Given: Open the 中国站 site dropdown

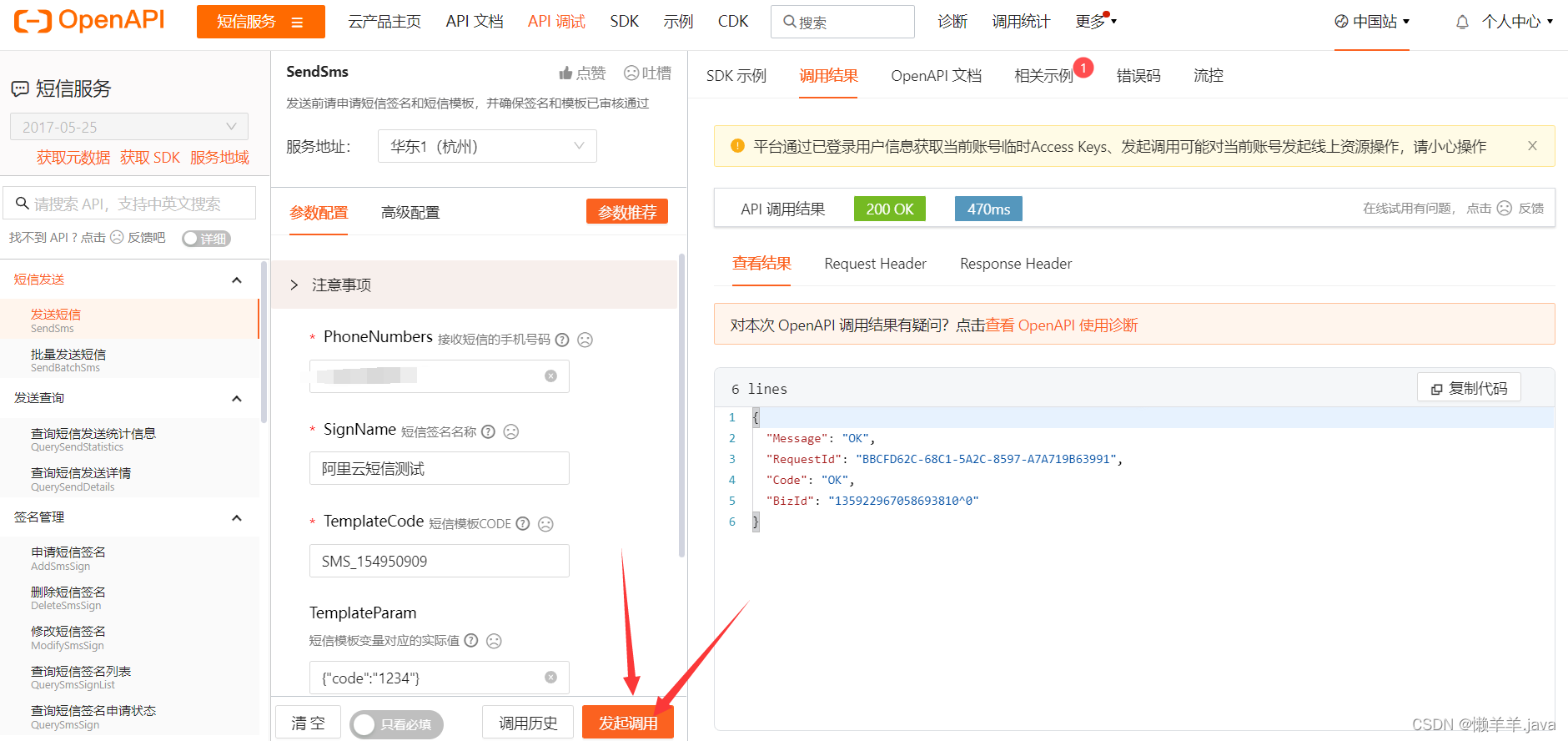Looking at the screenshot, I should 1372,22.
